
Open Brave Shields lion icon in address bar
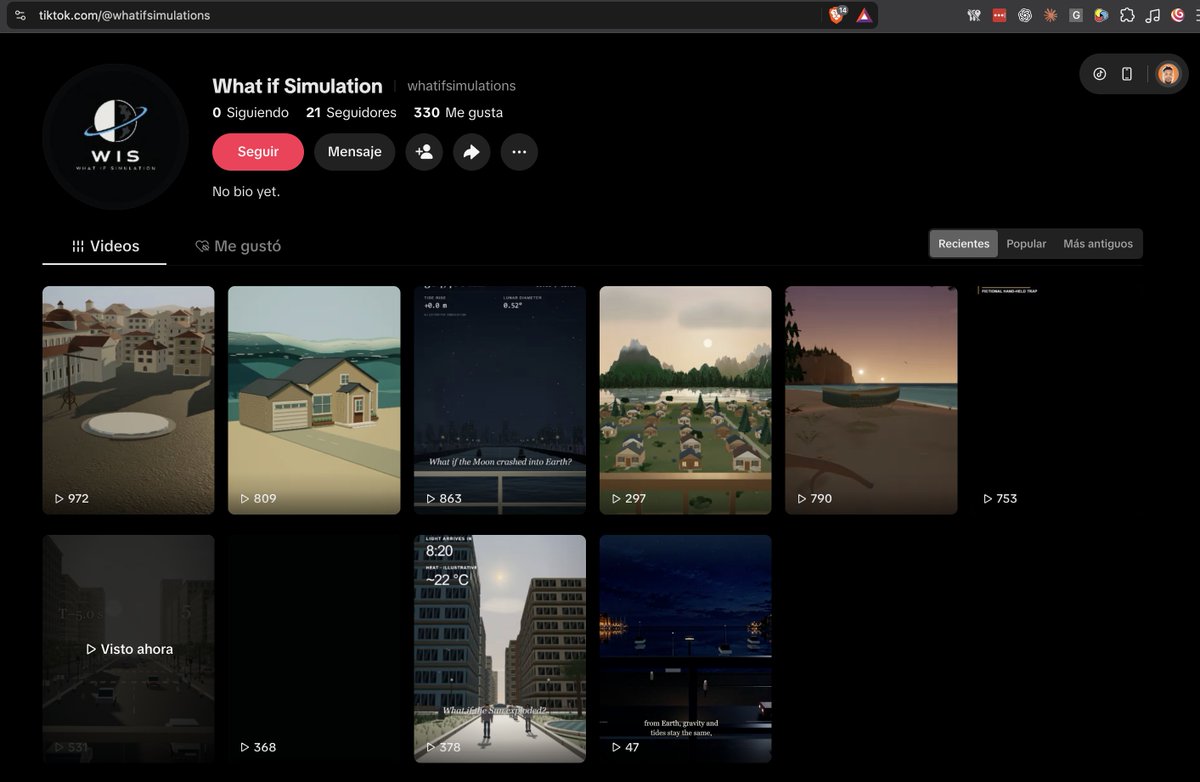(x=837, y=15)
